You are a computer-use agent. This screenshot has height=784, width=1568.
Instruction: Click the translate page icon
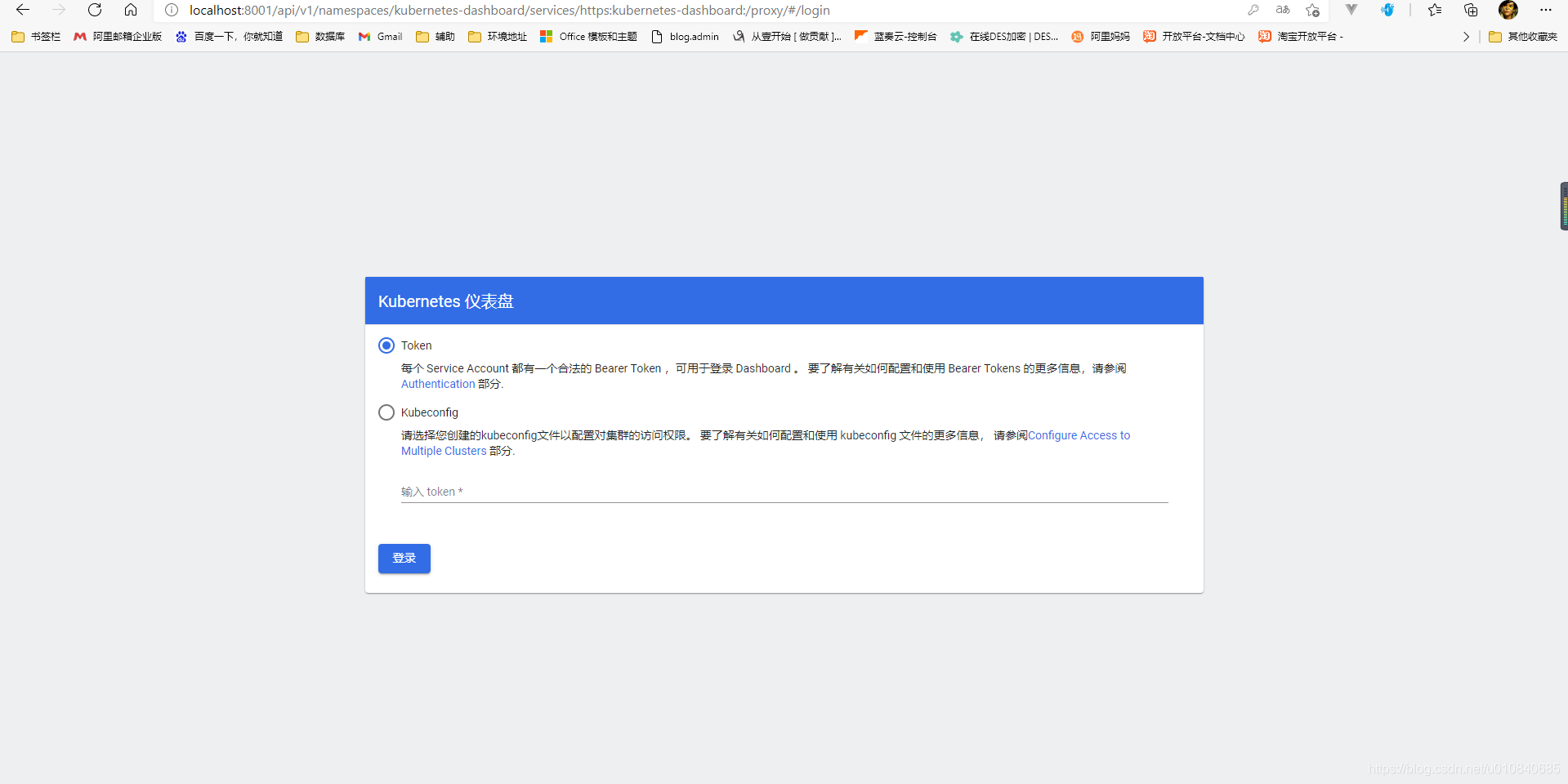[1283, 10]
